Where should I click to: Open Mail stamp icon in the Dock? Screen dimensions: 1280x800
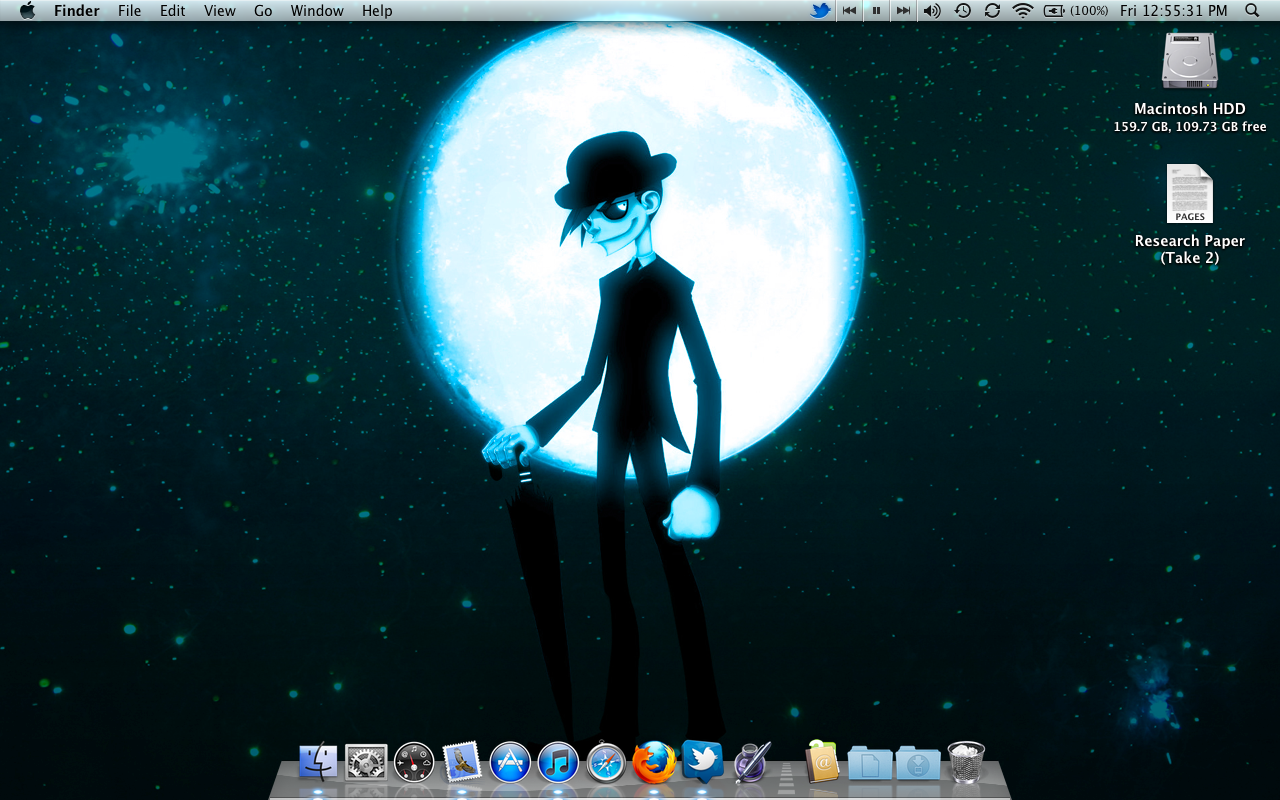coord(462,762)
